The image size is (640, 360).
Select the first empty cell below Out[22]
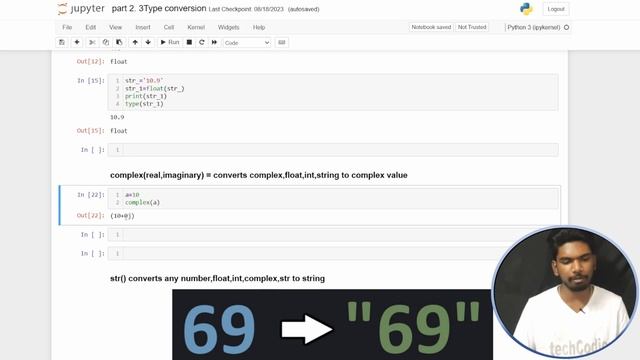click(x=333, y=235)
